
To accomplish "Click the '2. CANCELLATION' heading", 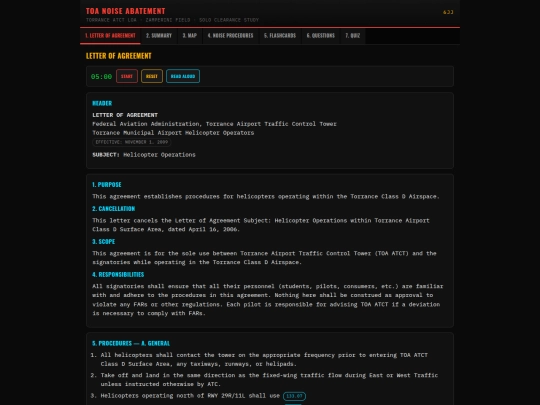I will (114, 209).
